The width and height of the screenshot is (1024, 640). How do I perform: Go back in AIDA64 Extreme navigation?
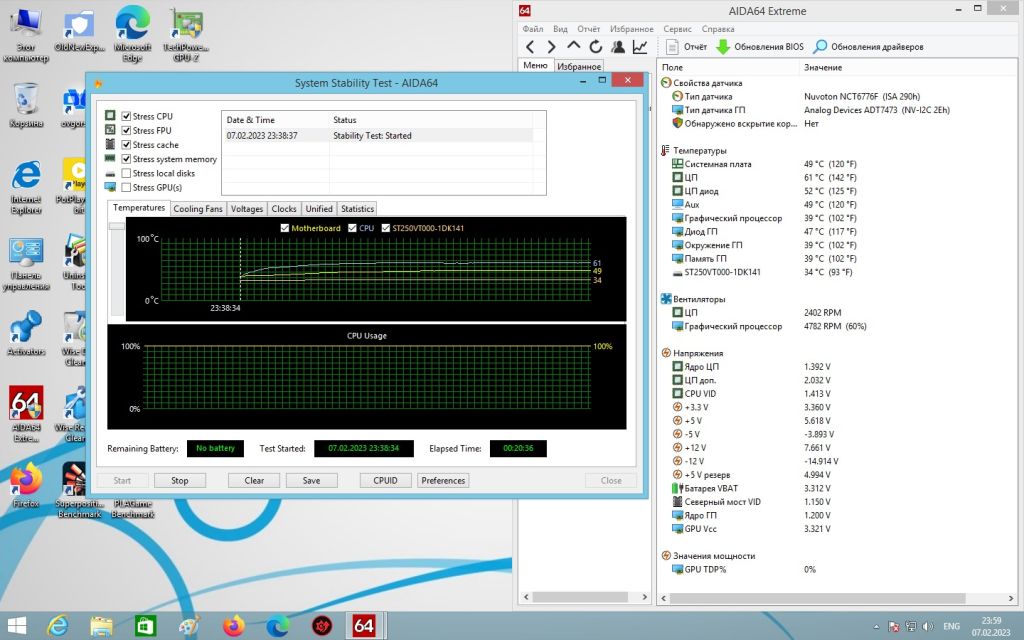coord(530,46)
